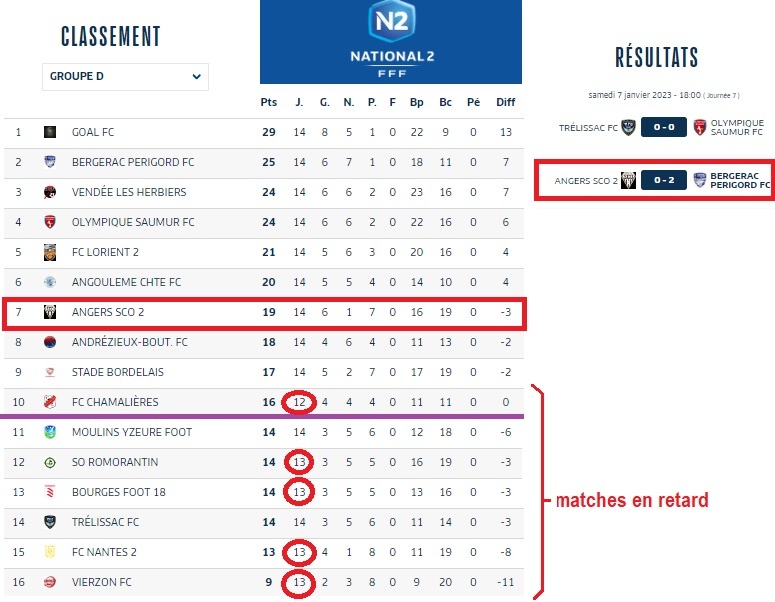Click the Diff column header
The image size is (775, 602).
pos(505,102)
